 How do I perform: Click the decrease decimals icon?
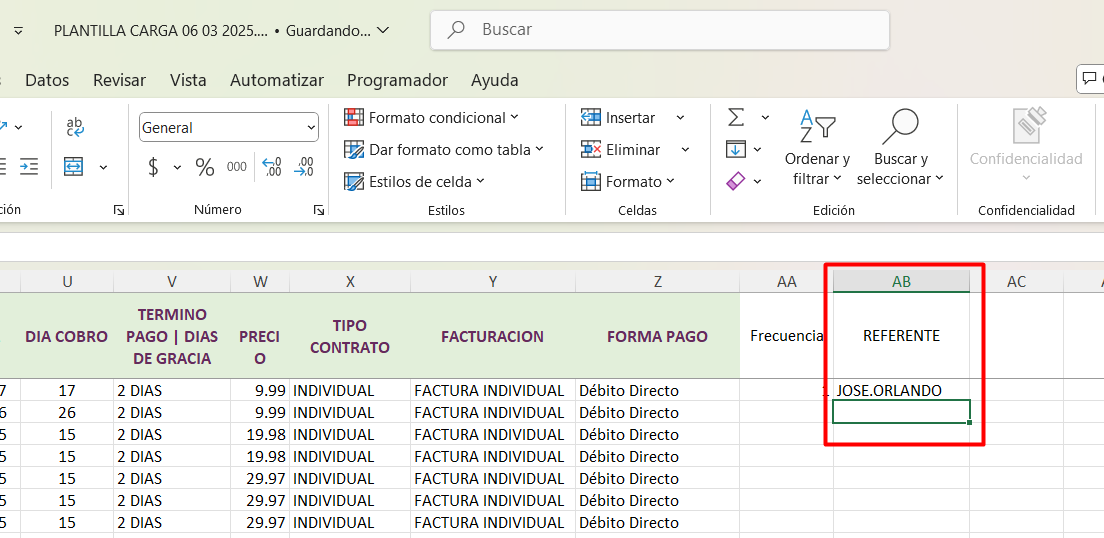(304, 167)
